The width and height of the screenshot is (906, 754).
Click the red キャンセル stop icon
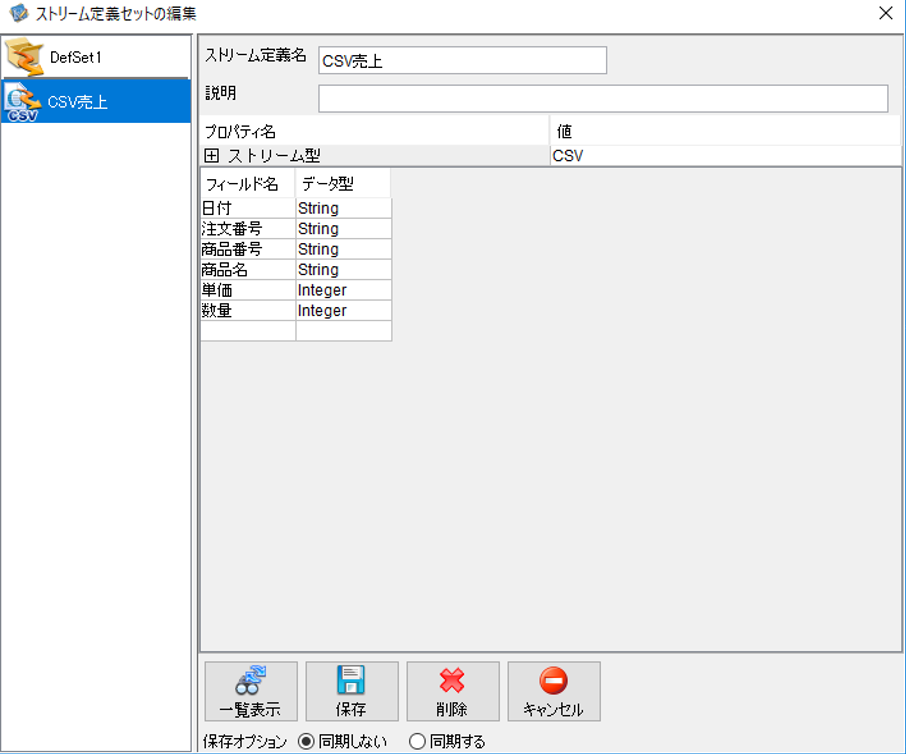(x=554, y=680)
